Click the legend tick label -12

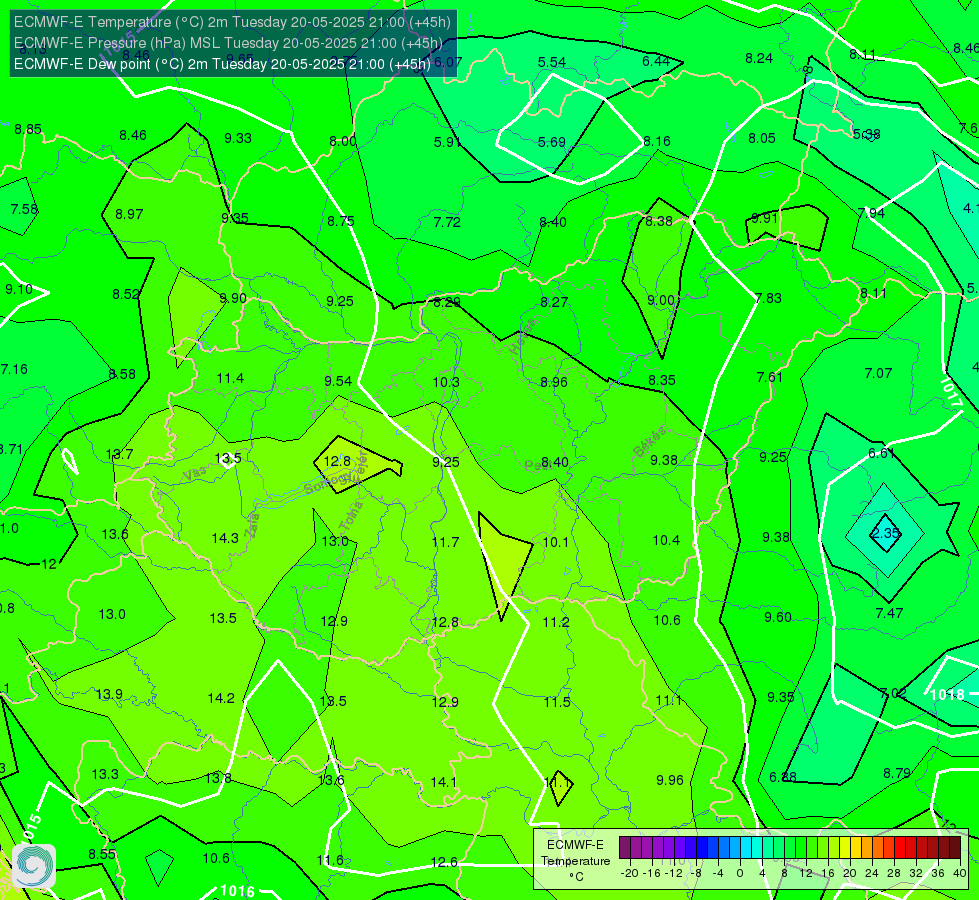coord(673,873)
